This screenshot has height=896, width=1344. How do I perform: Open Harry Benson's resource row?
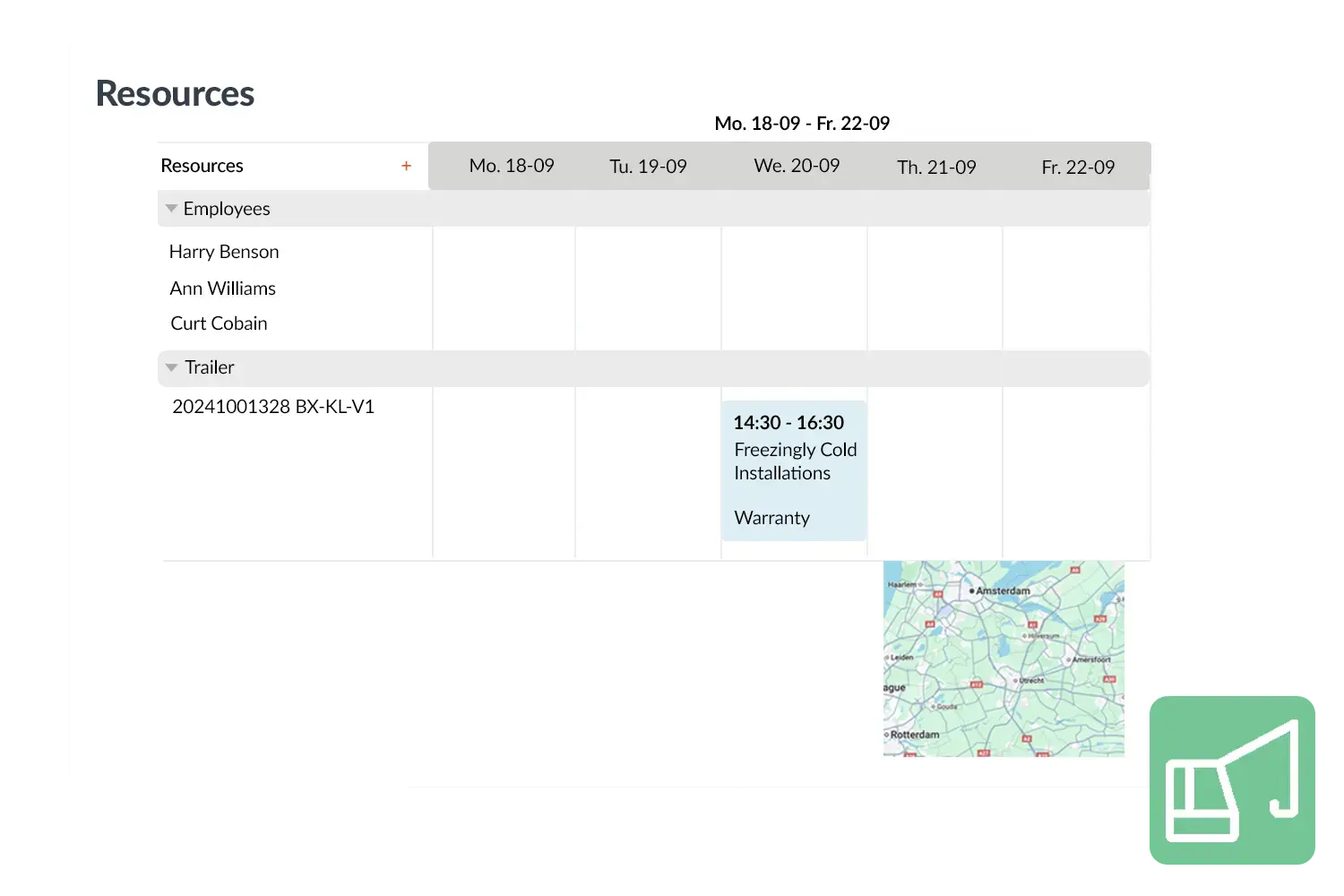(x=224, y=252)
